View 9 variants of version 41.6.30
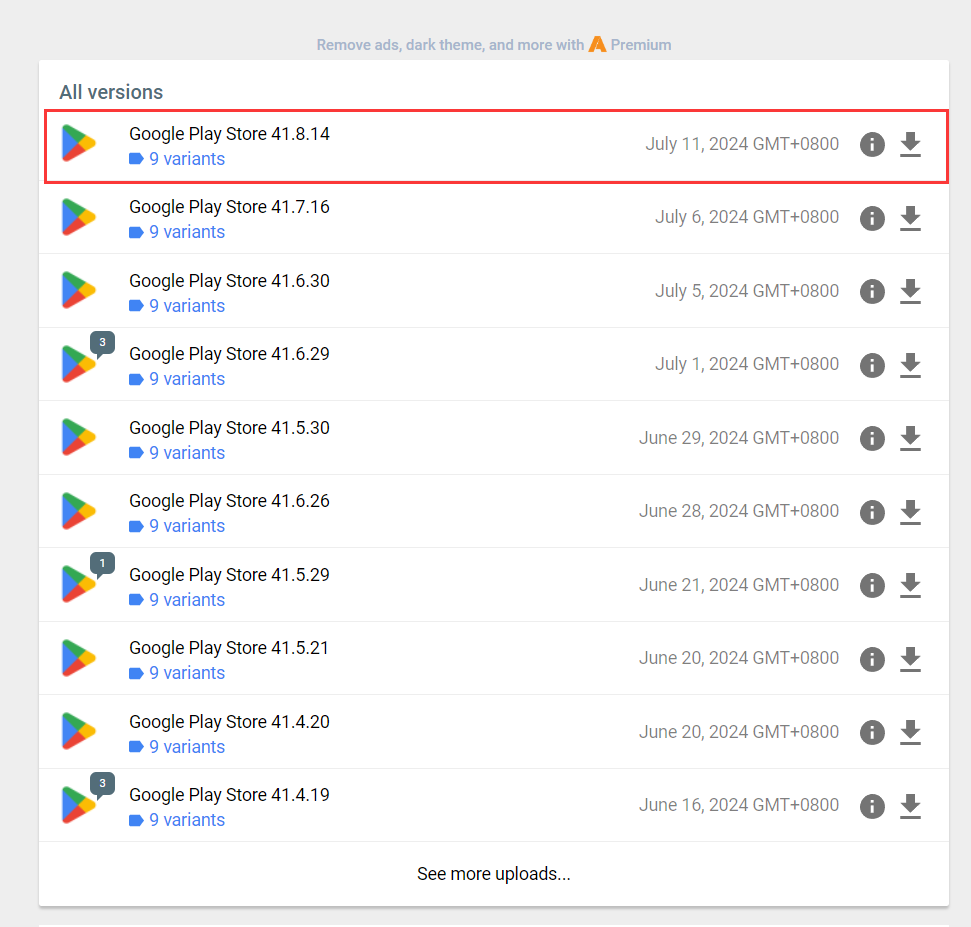 point(177,306)
